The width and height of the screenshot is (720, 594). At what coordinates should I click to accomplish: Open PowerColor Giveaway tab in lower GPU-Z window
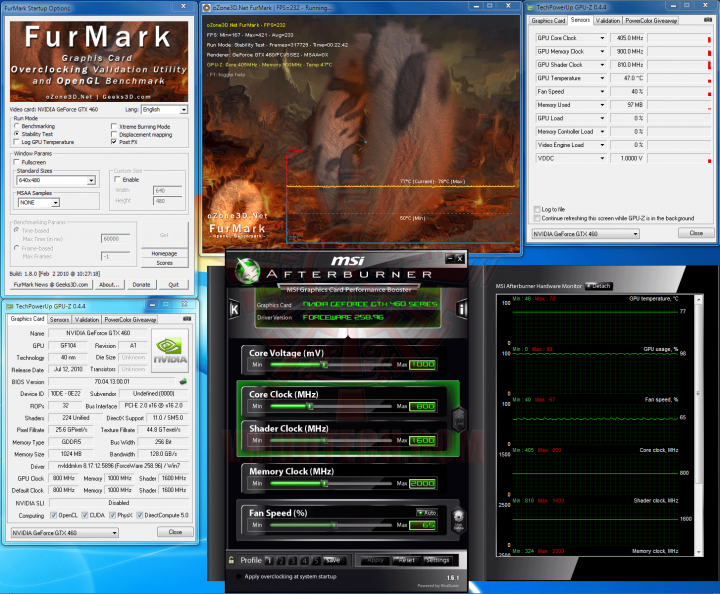tap(130, 319)
